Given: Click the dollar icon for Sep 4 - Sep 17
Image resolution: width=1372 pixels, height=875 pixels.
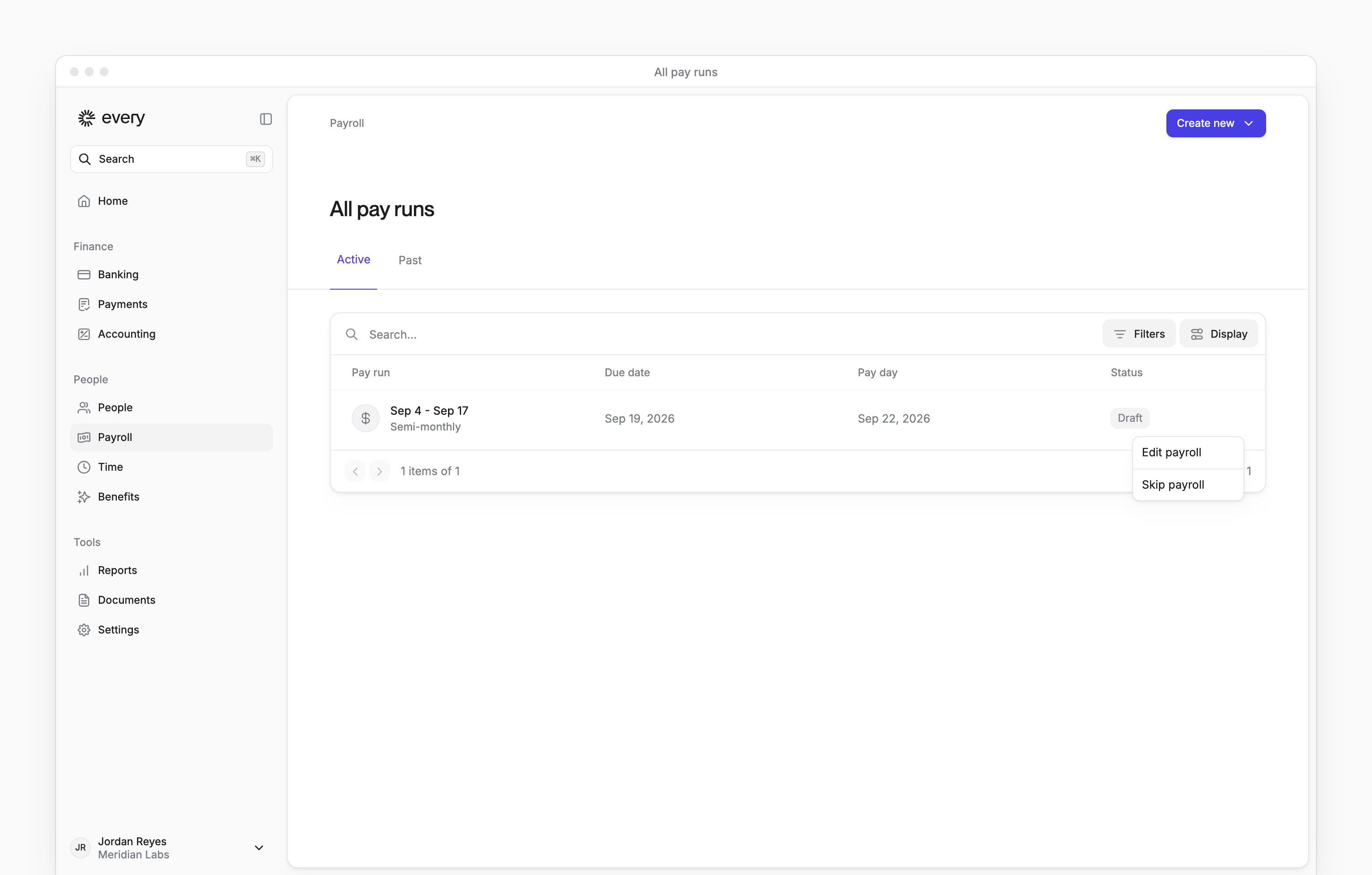Looking at the screenshot, I should point(365,418).
